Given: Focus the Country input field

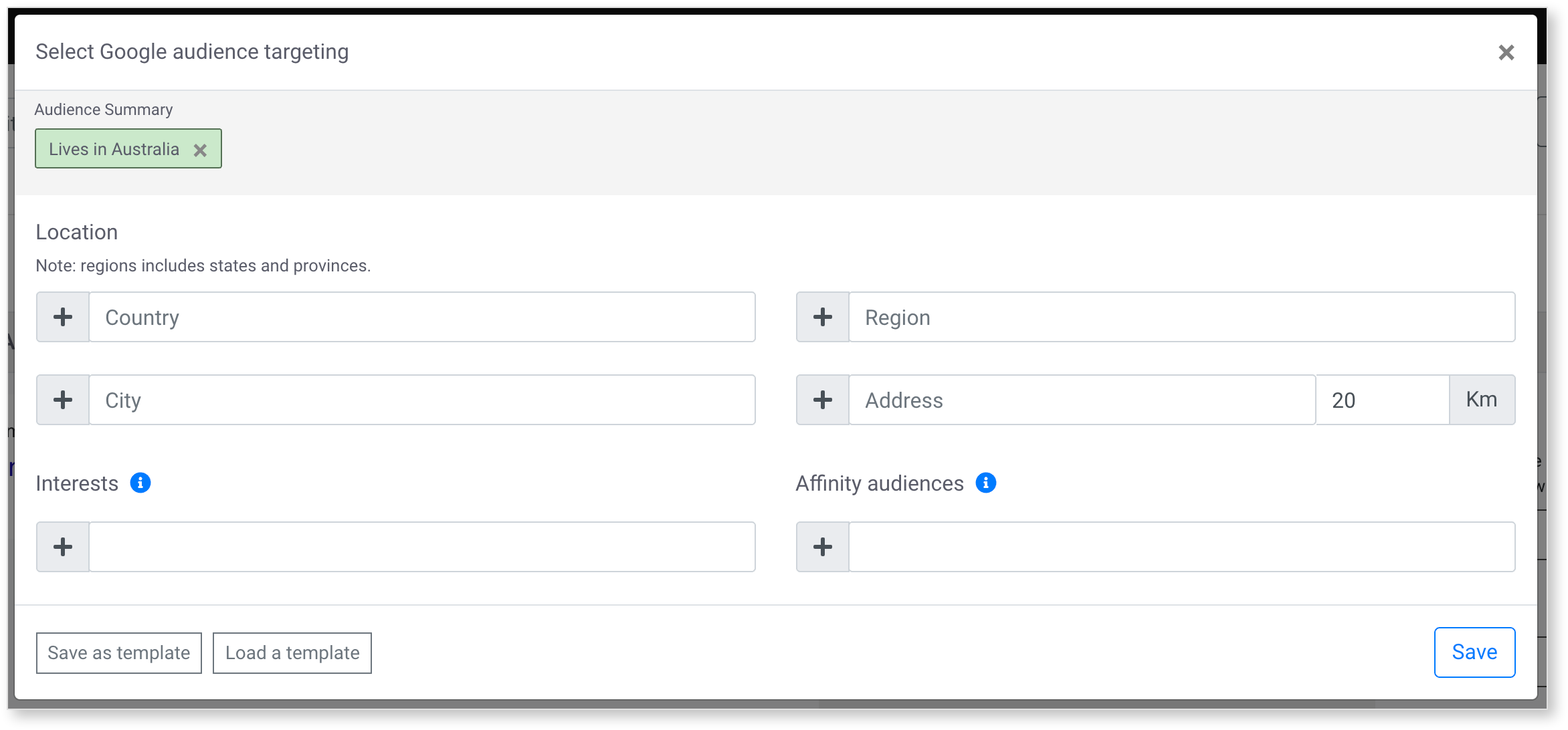Looking at the screenshot, I should 422,317.
